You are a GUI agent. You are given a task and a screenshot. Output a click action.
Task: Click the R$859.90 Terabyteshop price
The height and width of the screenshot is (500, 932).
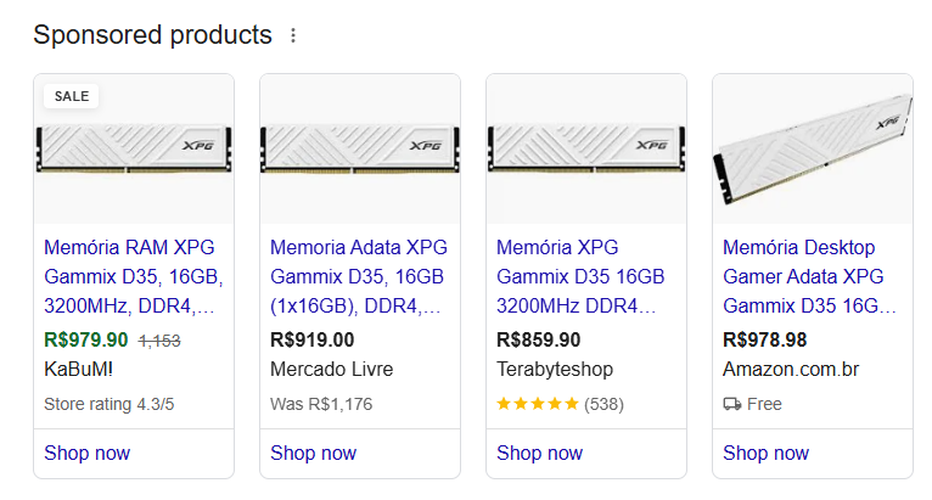click(539, 340)
